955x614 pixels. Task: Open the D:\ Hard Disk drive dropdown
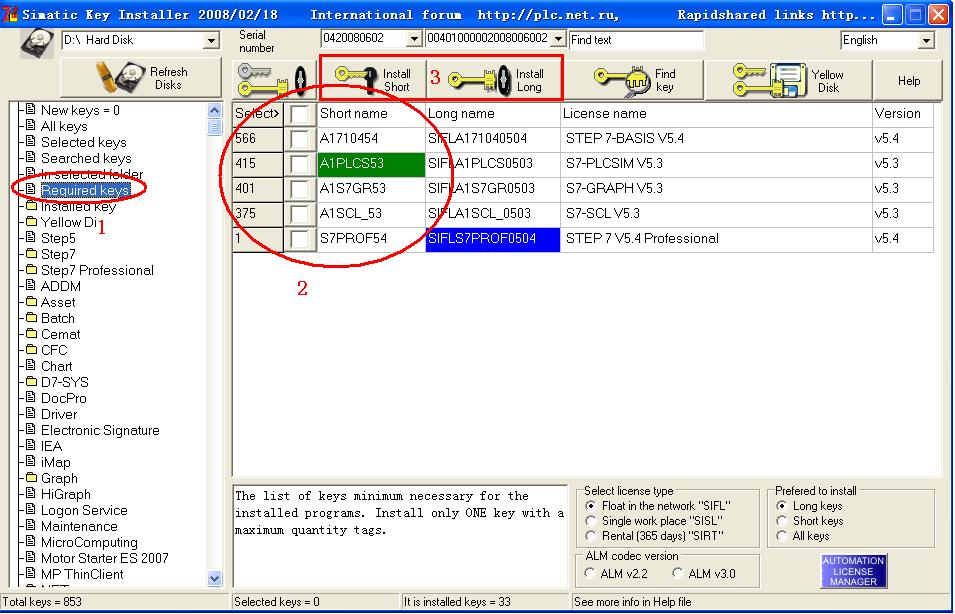211,40
